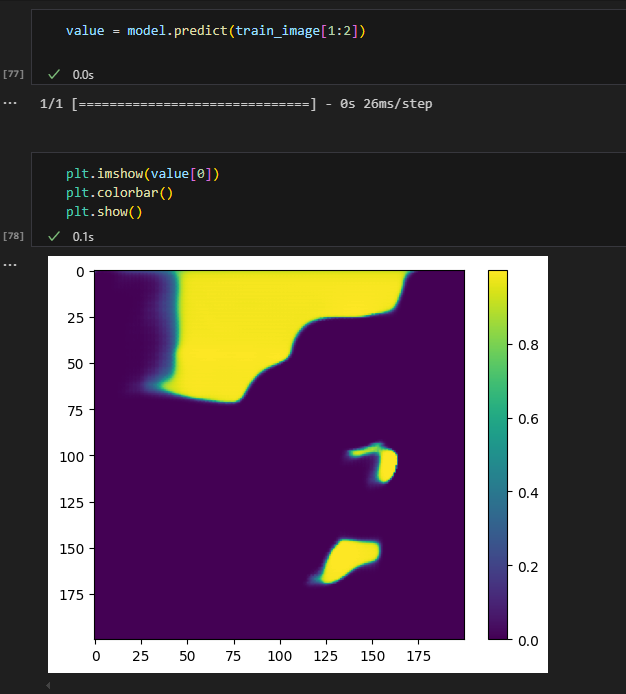The image size is (626, 694).
Task: Click the y-axis tick label 125
Action: (71, 503)
